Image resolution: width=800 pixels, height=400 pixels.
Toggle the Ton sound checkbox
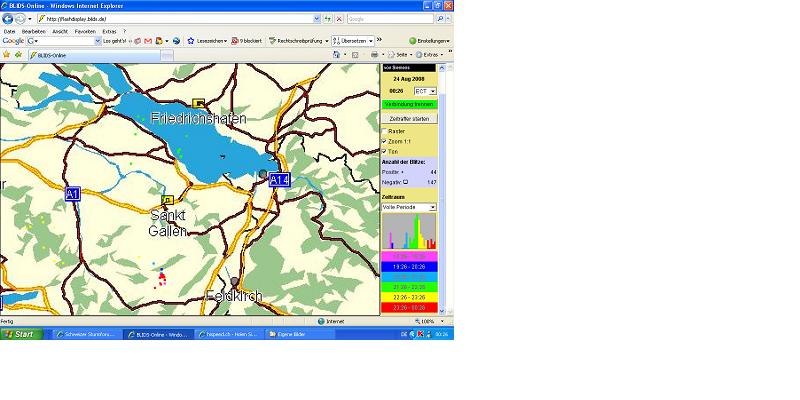[385, 151]
